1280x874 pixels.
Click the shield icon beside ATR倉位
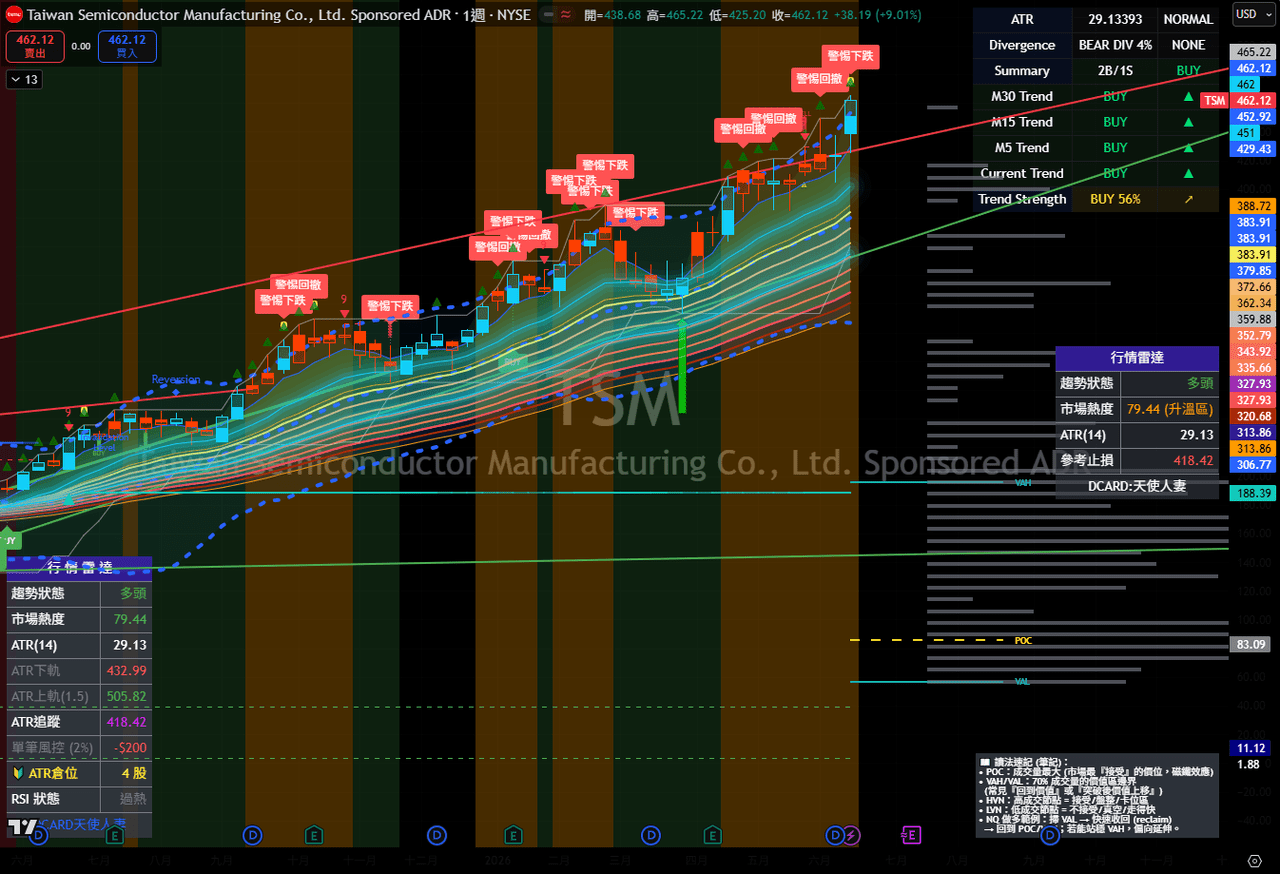coord(18,773)
